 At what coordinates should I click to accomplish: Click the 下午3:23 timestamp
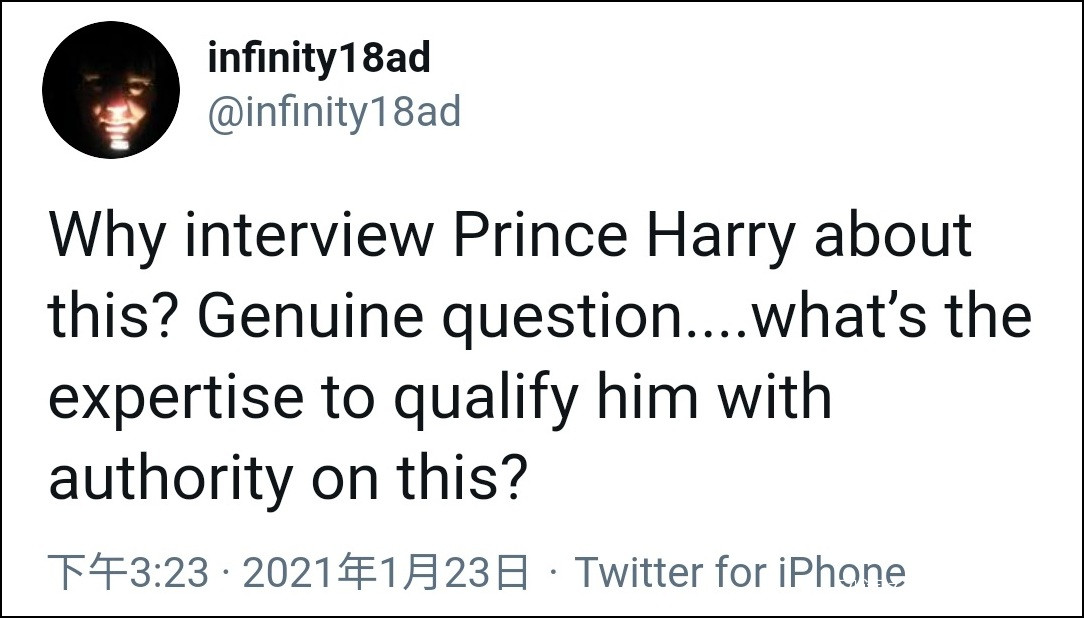tap(129, 573)
